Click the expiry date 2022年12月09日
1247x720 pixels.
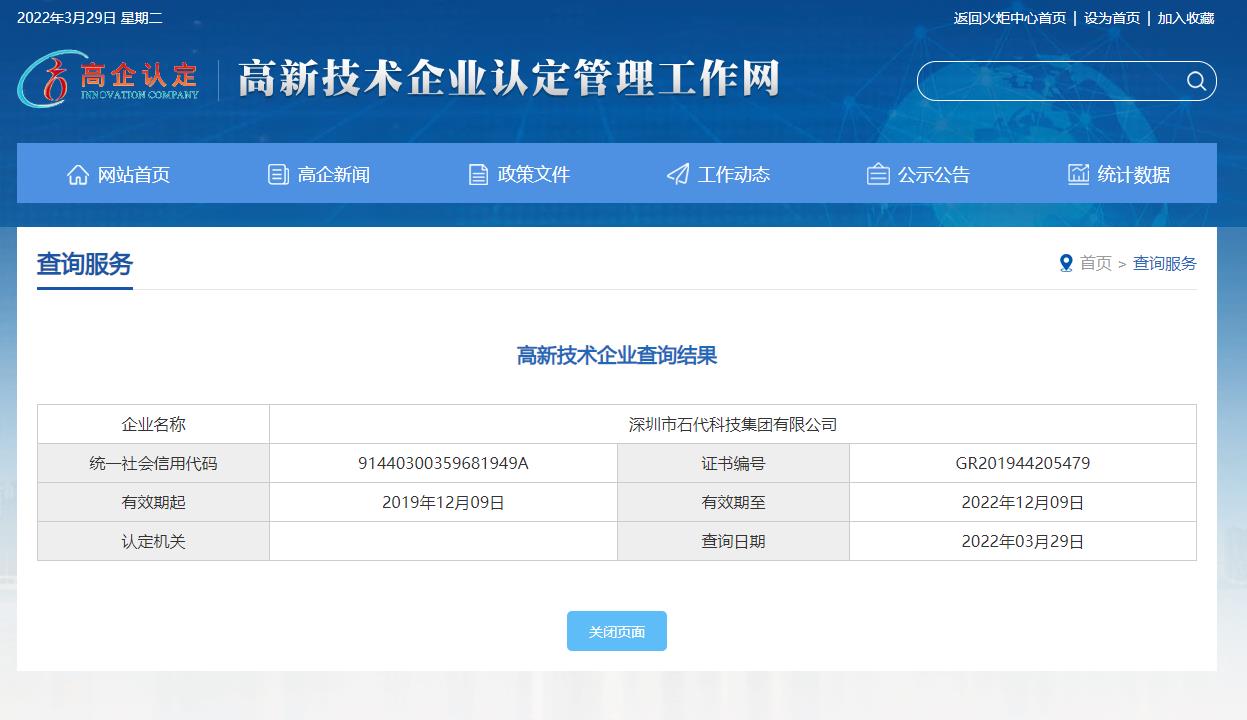1023,502
